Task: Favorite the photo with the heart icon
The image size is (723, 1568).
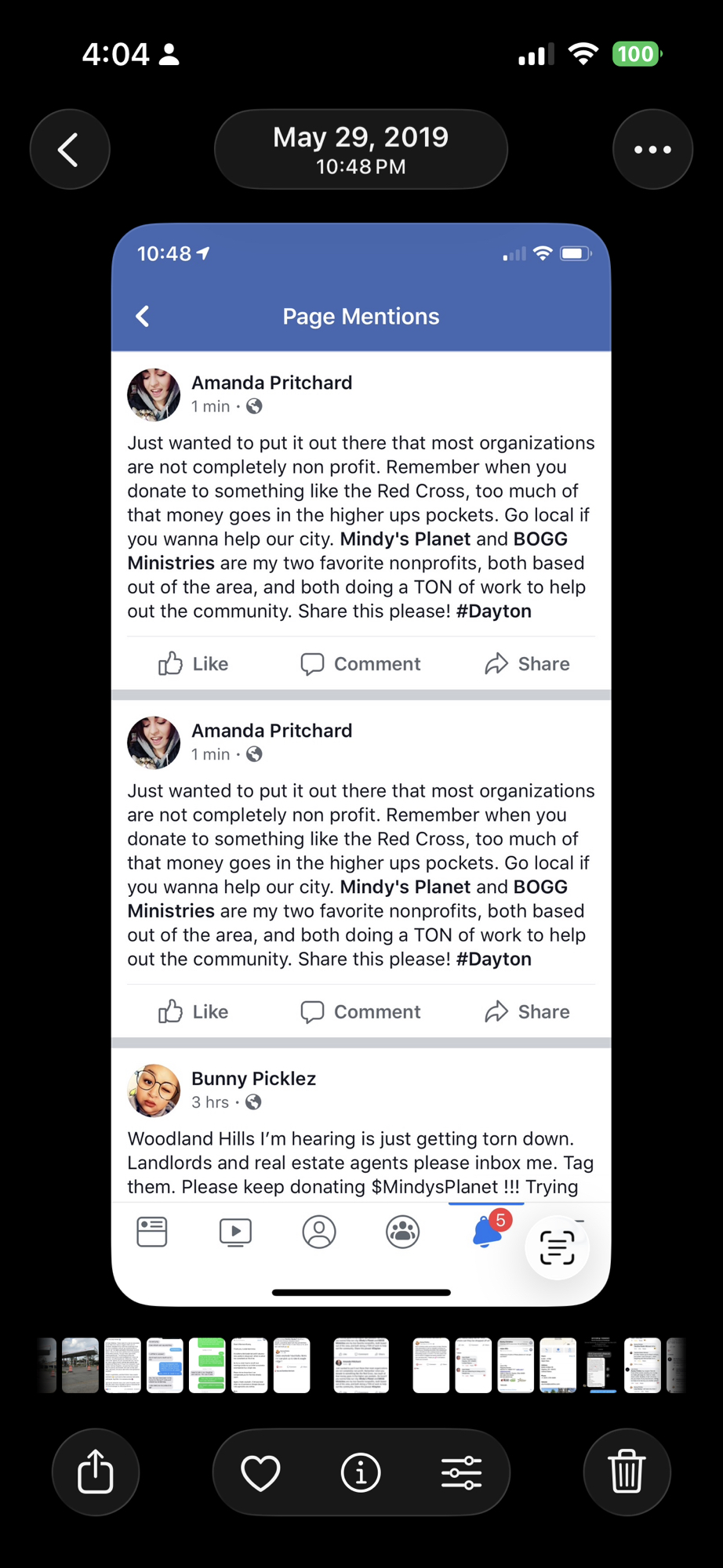Action: [x=260, y=1472]
